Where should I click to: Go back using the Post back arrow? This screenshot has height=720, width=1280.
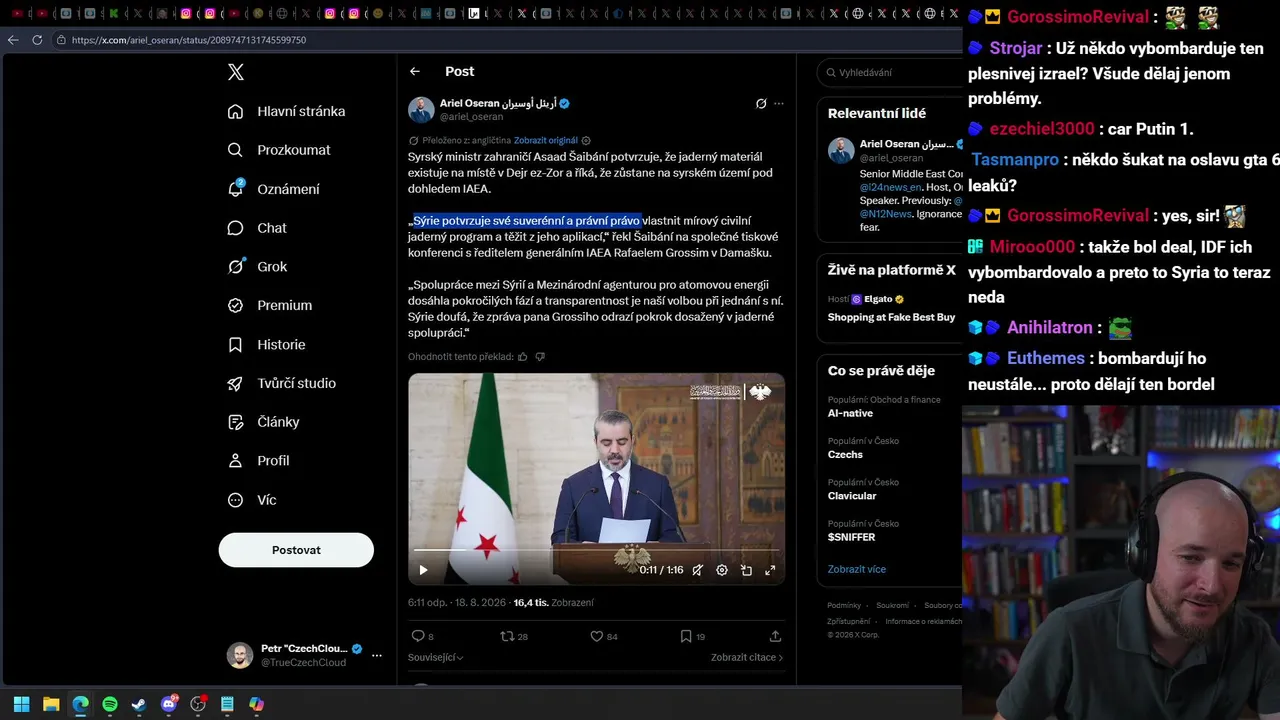tap(415, 71)
